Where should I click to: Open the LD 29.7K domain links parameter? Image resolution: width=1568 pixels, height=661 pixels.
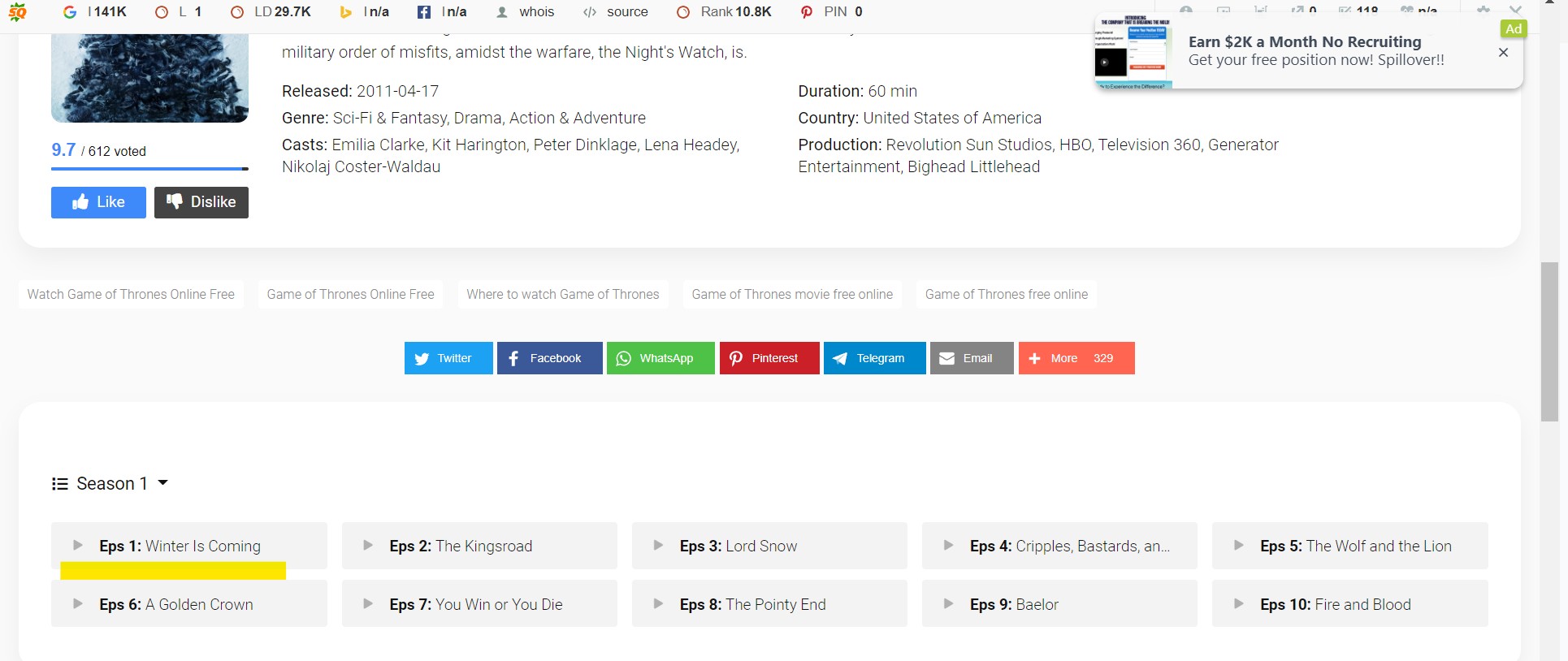click(271, 11)
